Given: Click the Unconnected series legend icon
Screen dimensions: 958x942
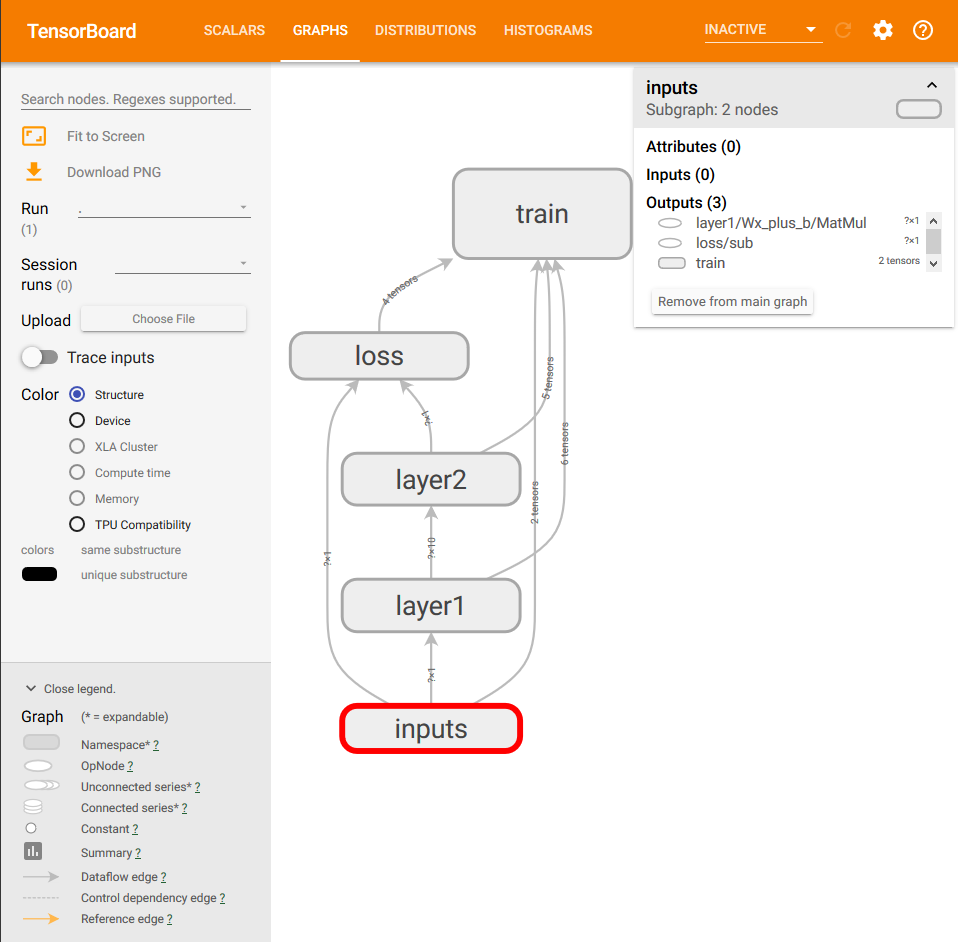Looking at the screenshot, I should (x=42, y=785).
